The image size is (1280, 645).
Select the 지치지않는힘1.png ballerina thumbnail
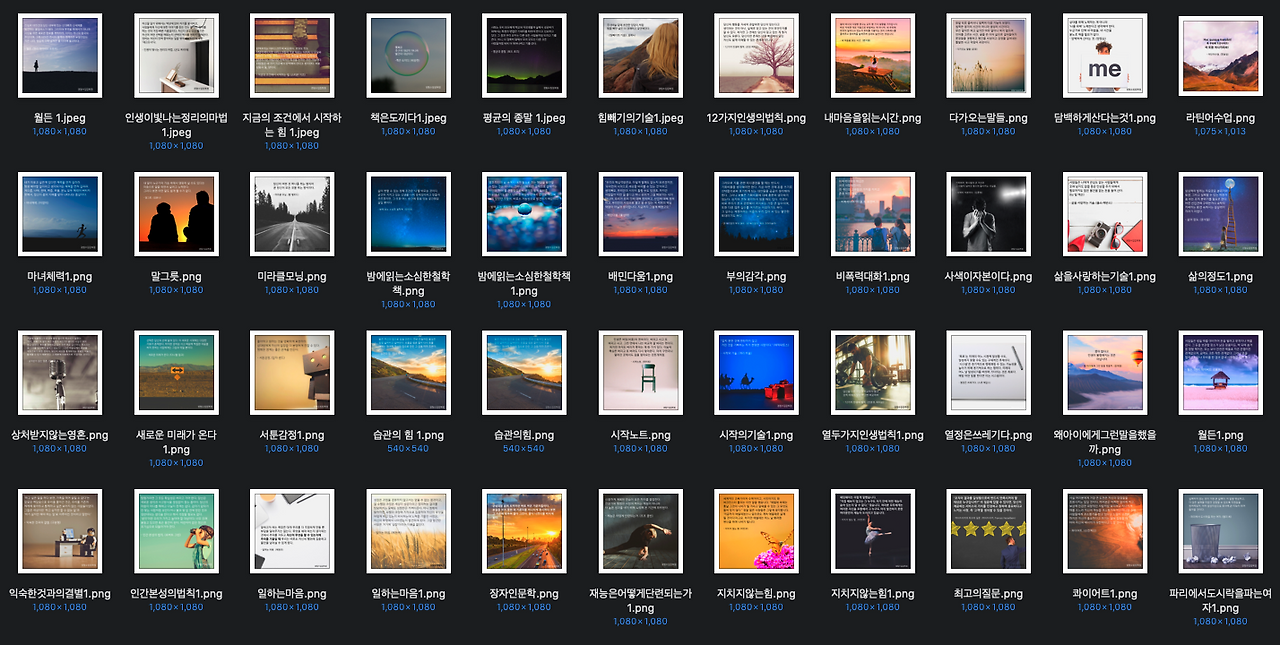coord(872,531)
